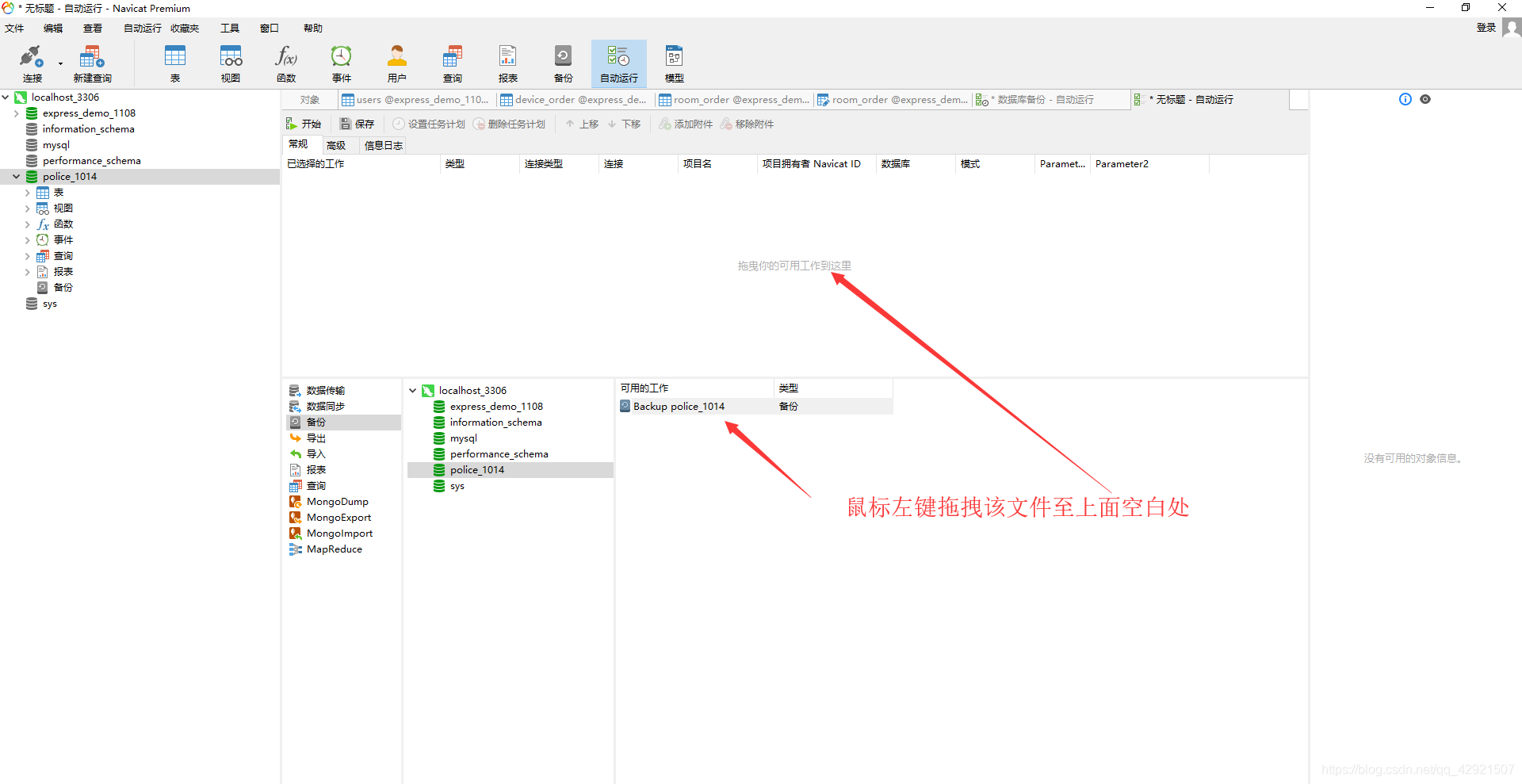Viewport: 1522px width, 784px height.
Task: Collapse the police_1014 database node
Action: point(16,177)
